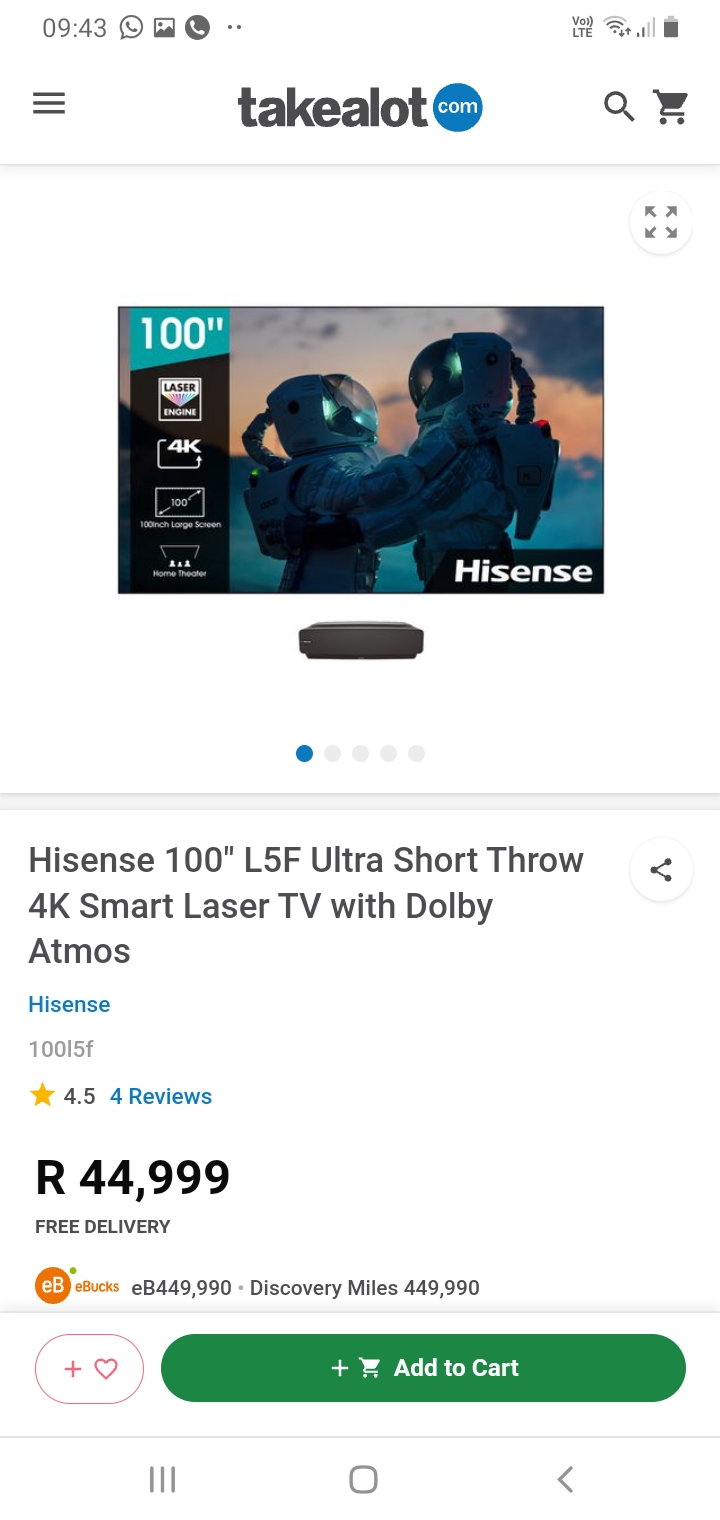Open the shopping cart icon
Image resolution: width=720 pixels, height=1520 pixels.
pos(671,106)
